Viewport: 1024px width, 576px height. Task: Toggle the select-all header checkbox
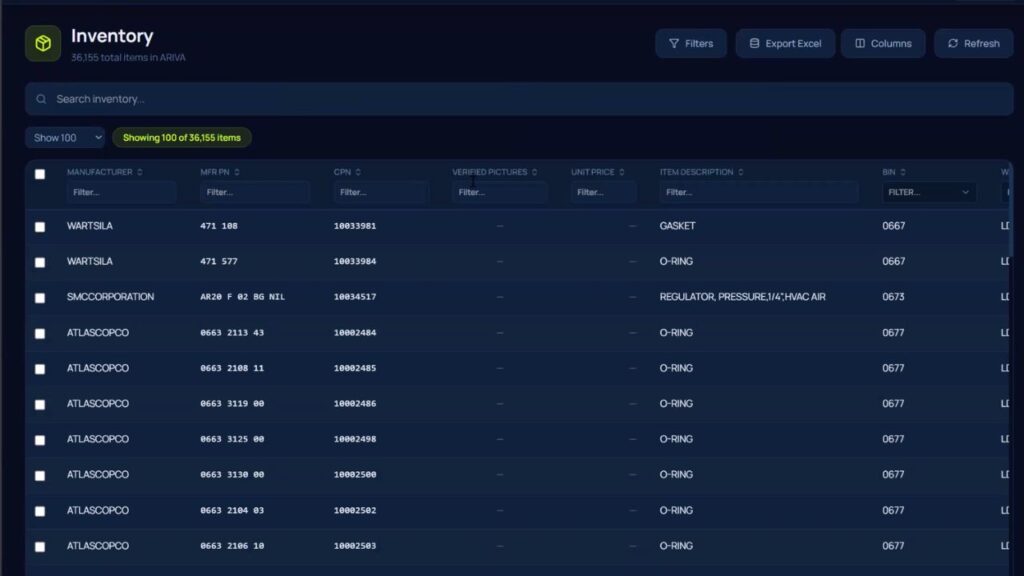click(40, 174)
